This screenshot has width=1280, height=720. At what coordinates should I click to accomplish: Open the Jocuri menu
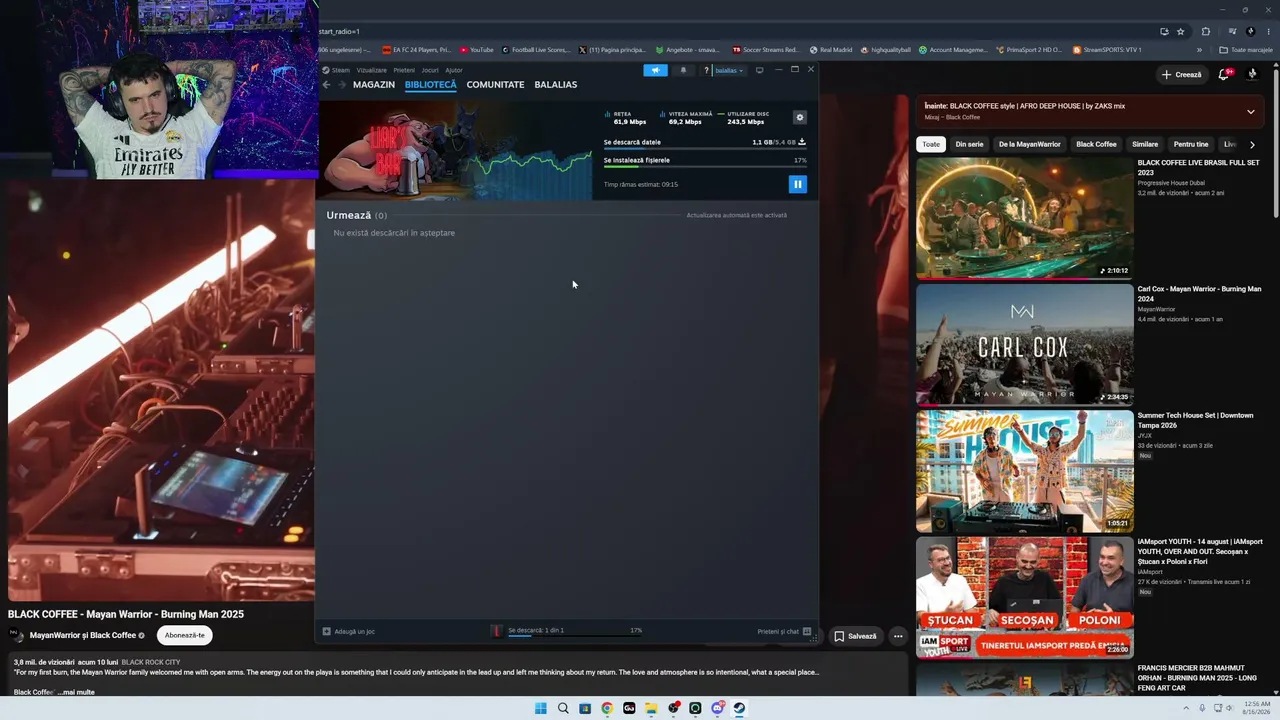(x=430, y=70)
